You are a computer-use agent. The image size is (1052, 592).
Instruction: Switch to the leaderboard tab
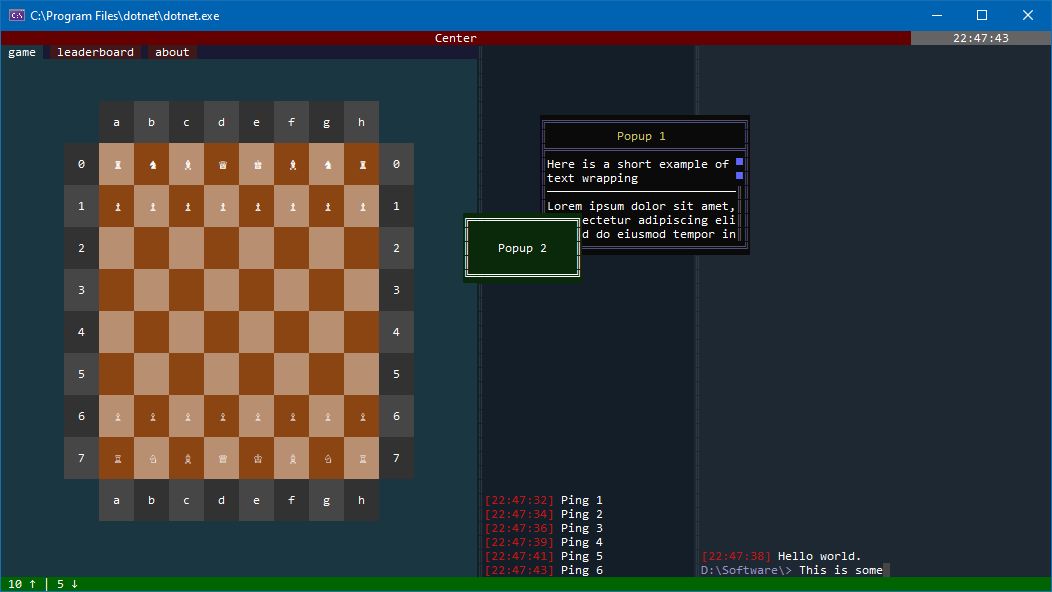[x=95, y=52]
